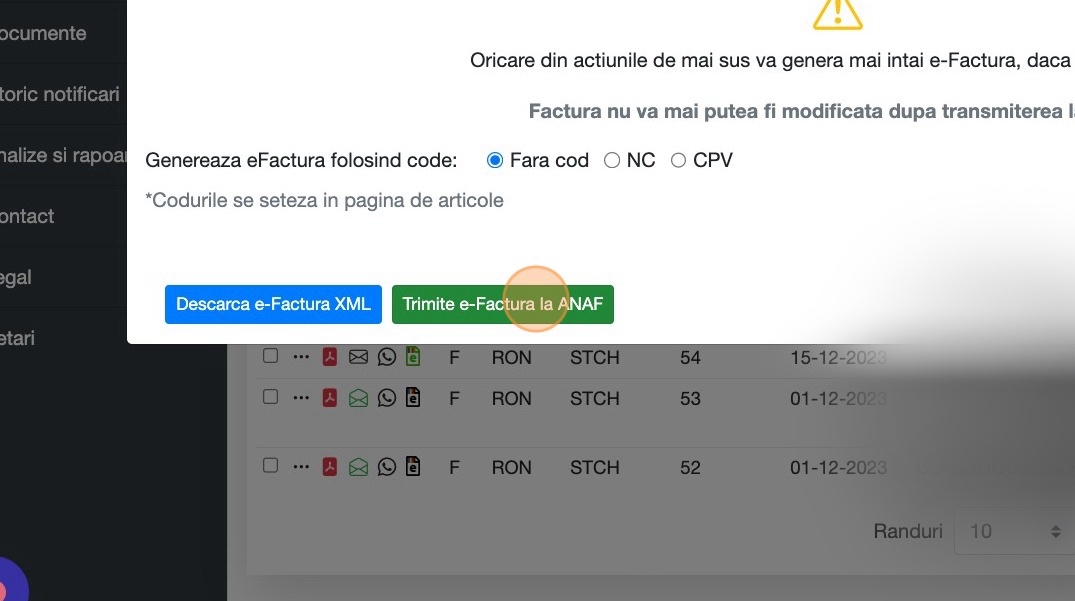This screenshot has height=601, width=1075.
Task: Click 'Trimite e-Factura la ANAF' button
Action: pos(502,304)
